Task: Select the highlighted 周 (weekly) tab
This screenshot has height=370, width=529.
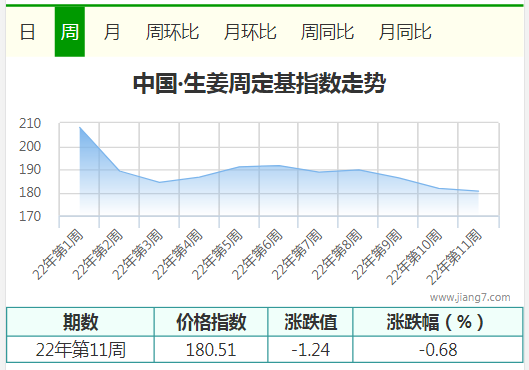Action: coord(69,32)
